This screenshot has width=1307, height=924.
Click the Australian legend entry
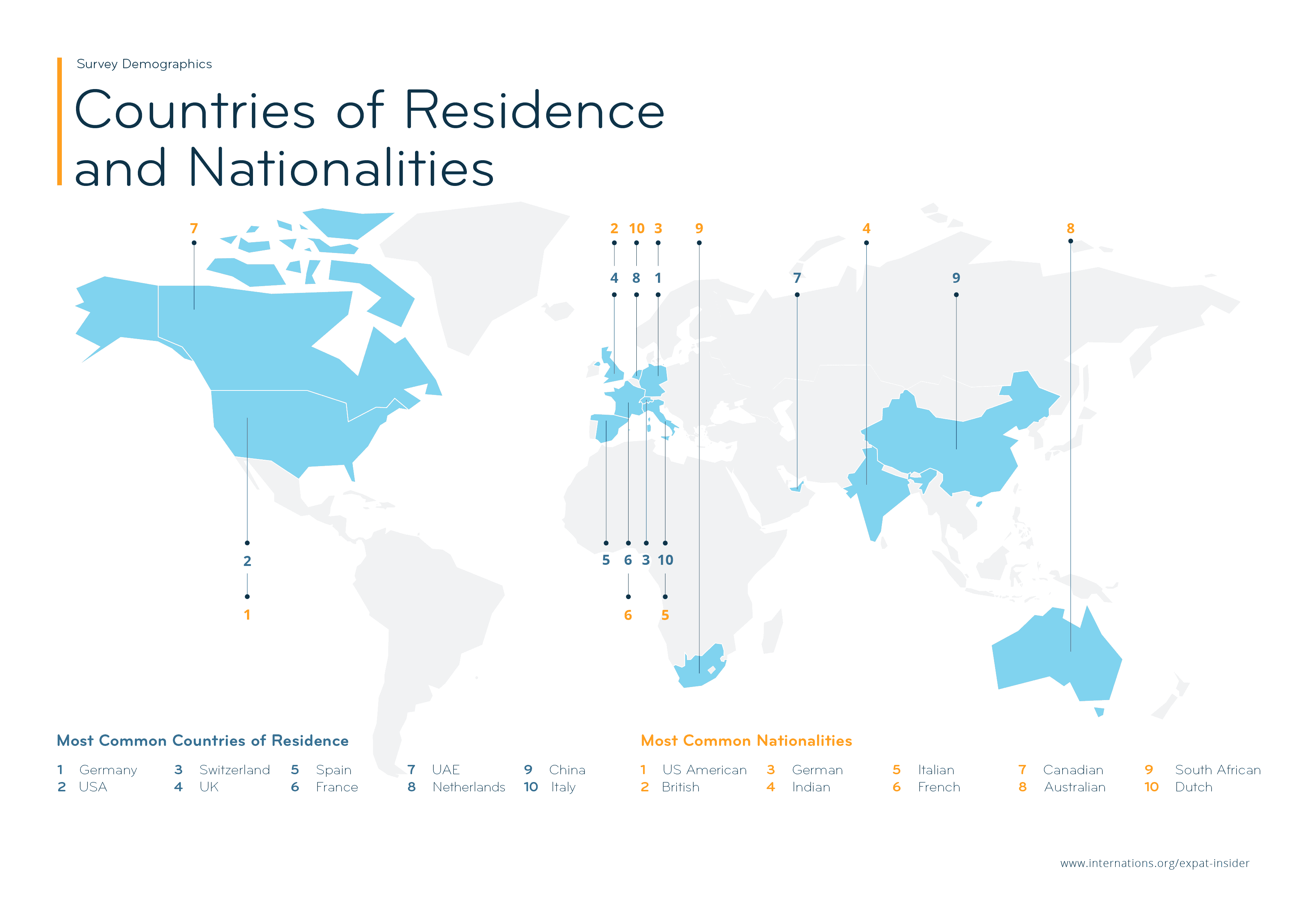(1074, 787)
